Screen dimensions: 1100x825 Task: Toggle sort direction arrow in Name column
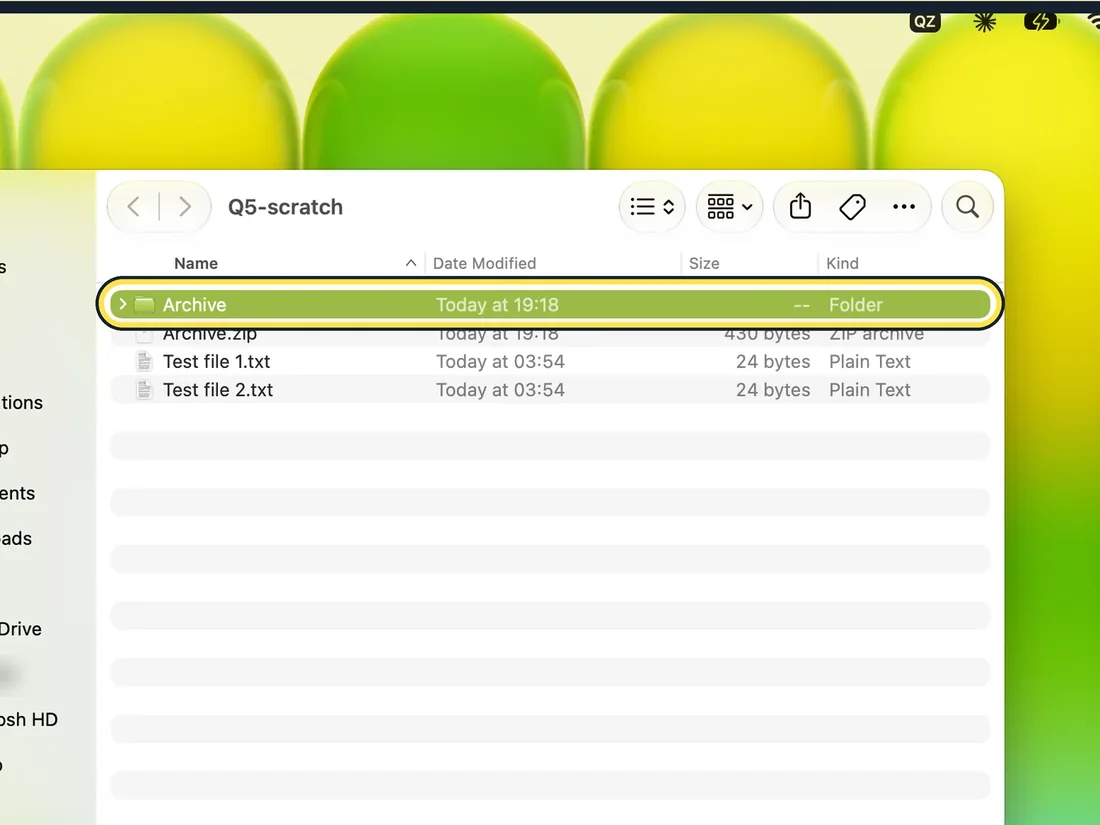tap(411, 263)
